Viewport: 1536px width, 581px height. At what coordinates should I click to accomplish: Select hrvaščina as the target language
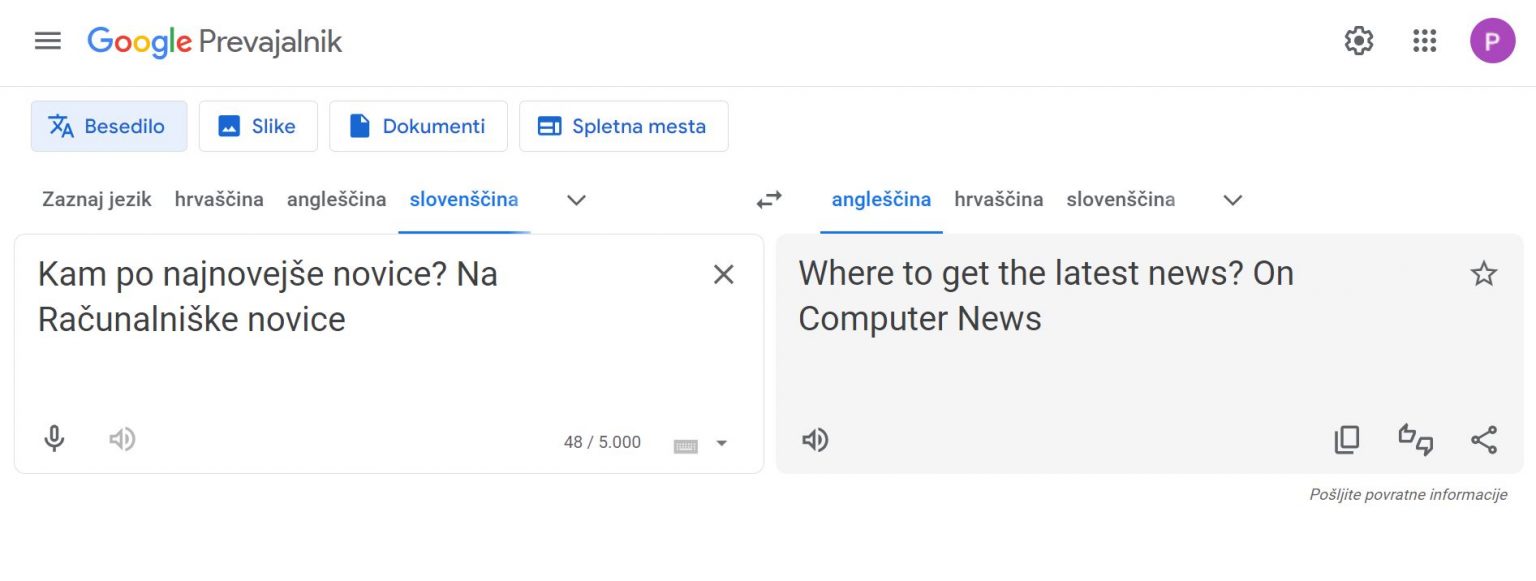tap(999, 199)
